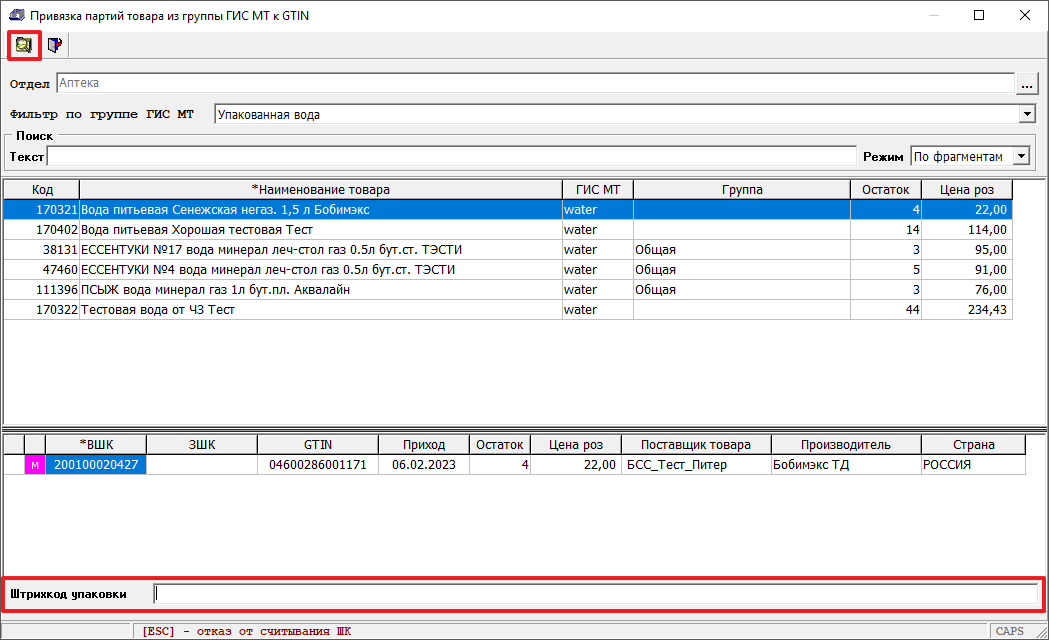Click the ВШК cell 200100020427

(x=97, y=465)
